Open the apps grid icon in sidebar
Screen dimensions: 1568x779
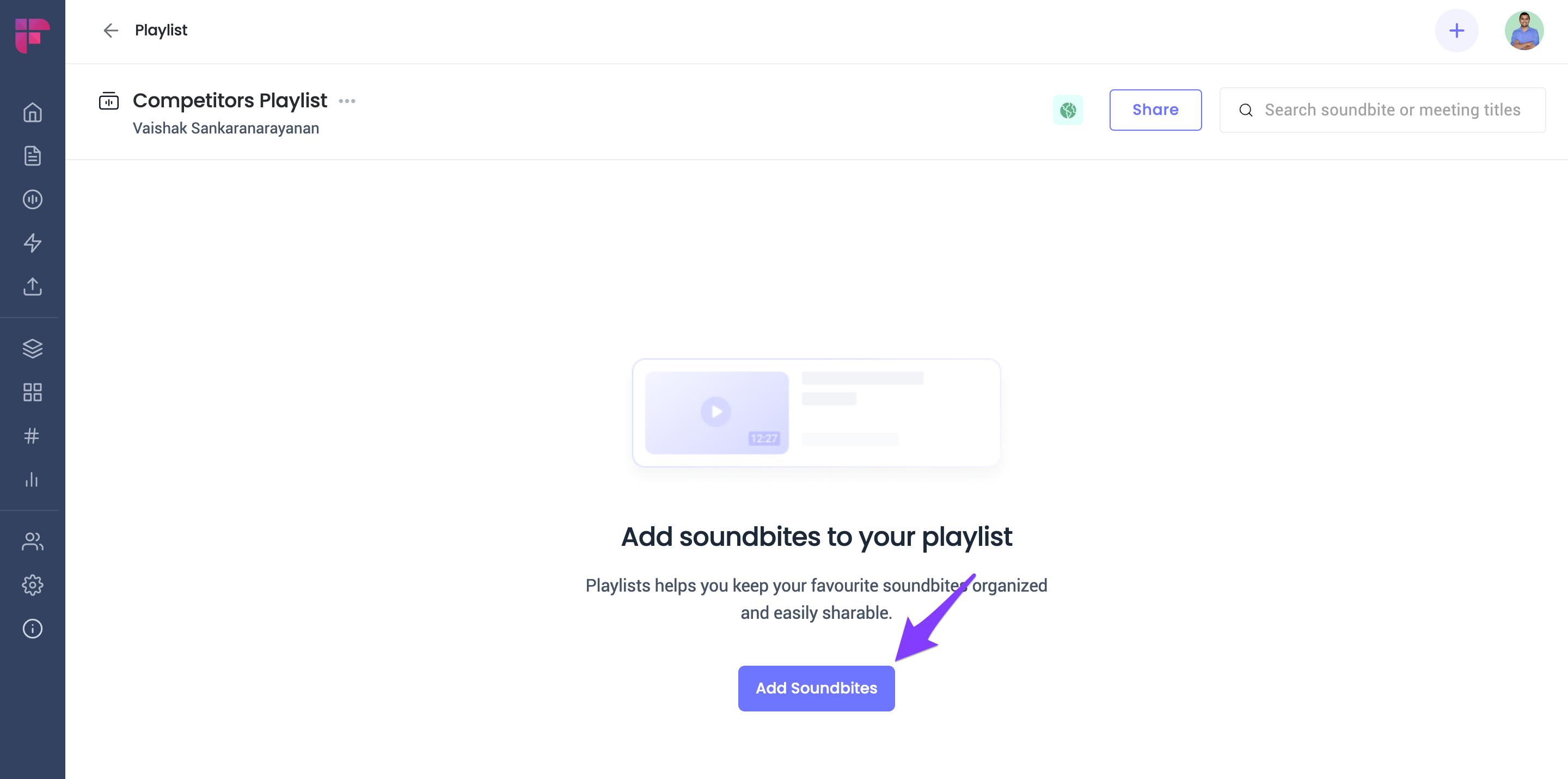point(32,392)
